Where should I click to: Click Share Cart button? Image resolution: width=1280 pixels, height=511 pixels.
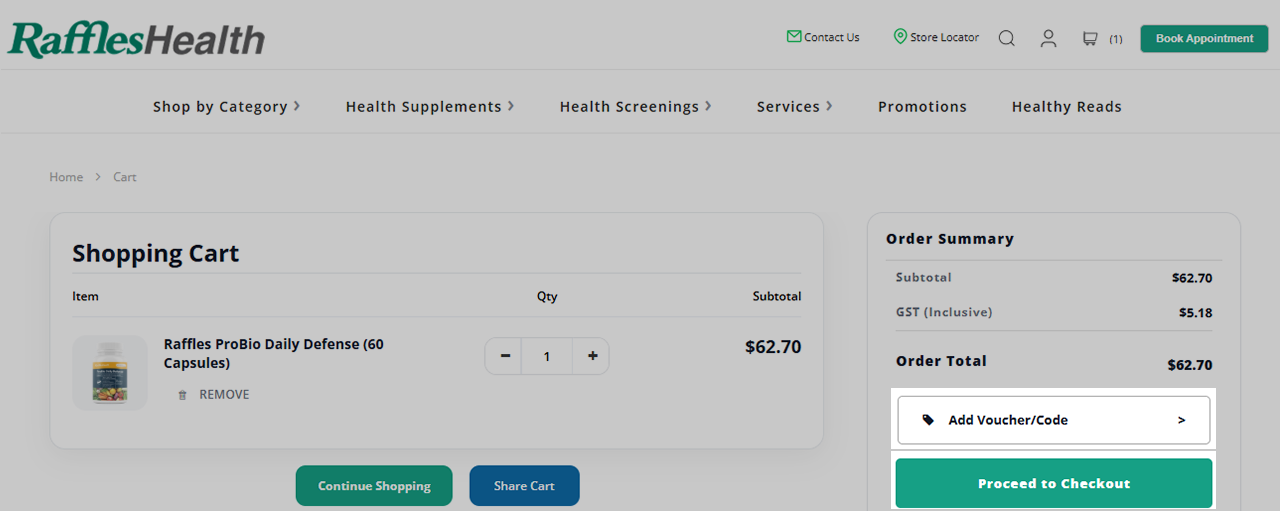tap(524, 486)
